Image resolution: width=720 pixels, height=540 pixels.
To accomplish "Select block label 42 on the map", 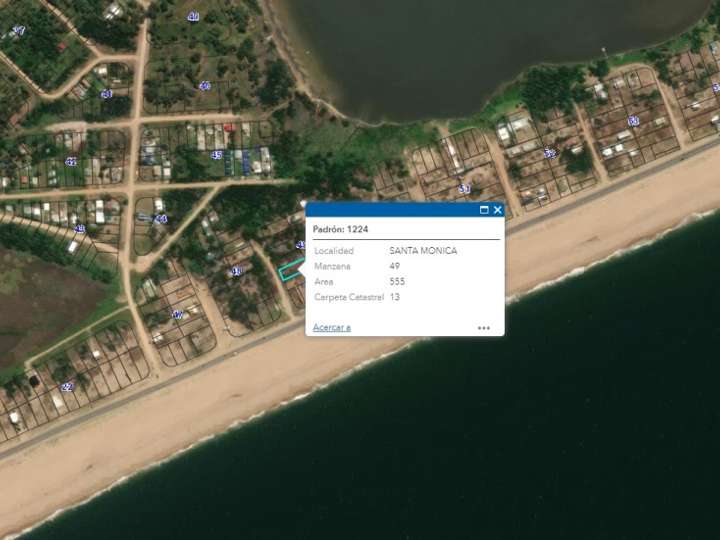I will pyautogui.click(x=70, y=161).
